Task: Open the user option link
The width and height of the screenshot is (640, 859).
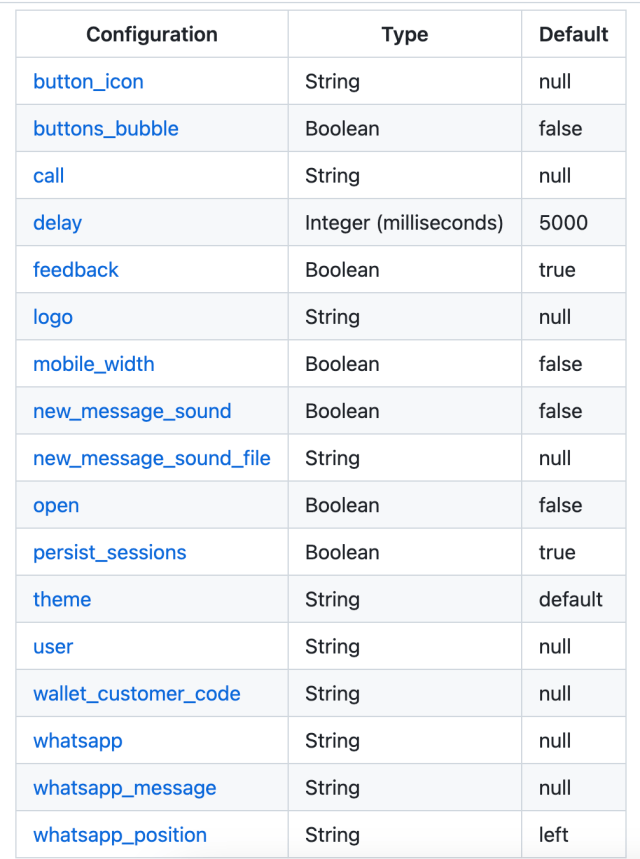Action: coord(53,646)
